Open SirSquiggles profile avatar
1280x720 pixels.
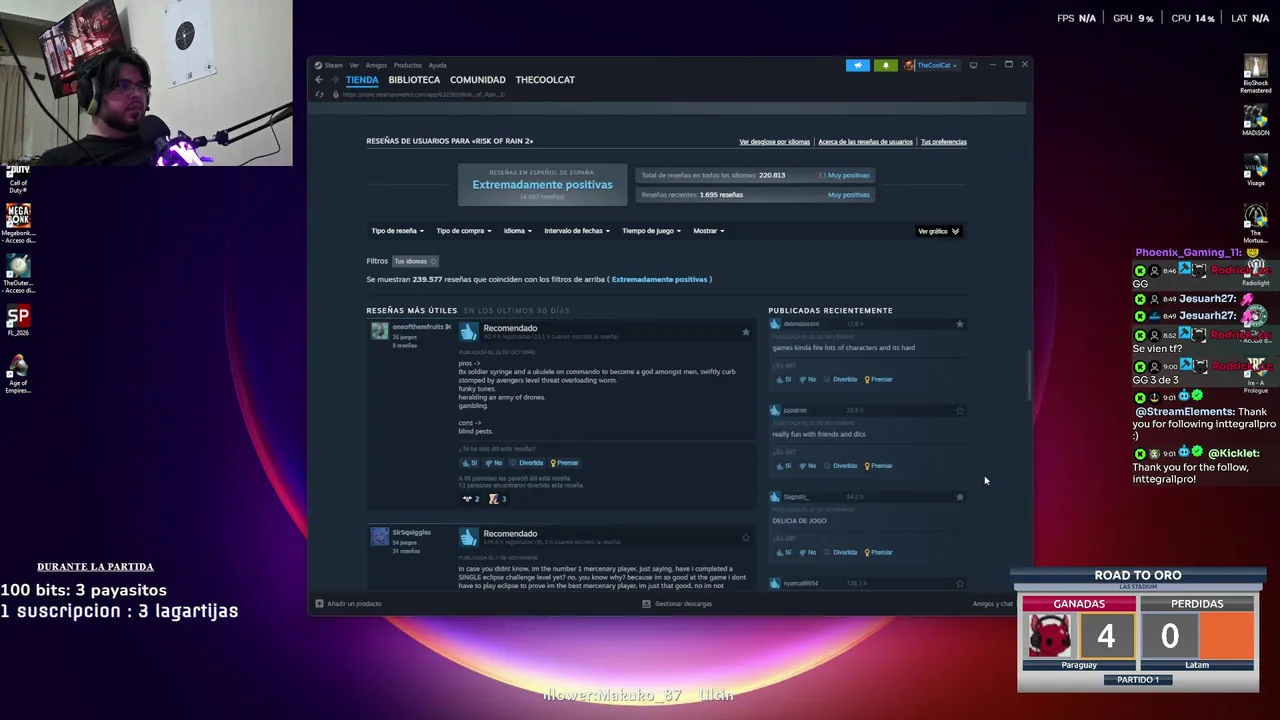coord(380,537)
